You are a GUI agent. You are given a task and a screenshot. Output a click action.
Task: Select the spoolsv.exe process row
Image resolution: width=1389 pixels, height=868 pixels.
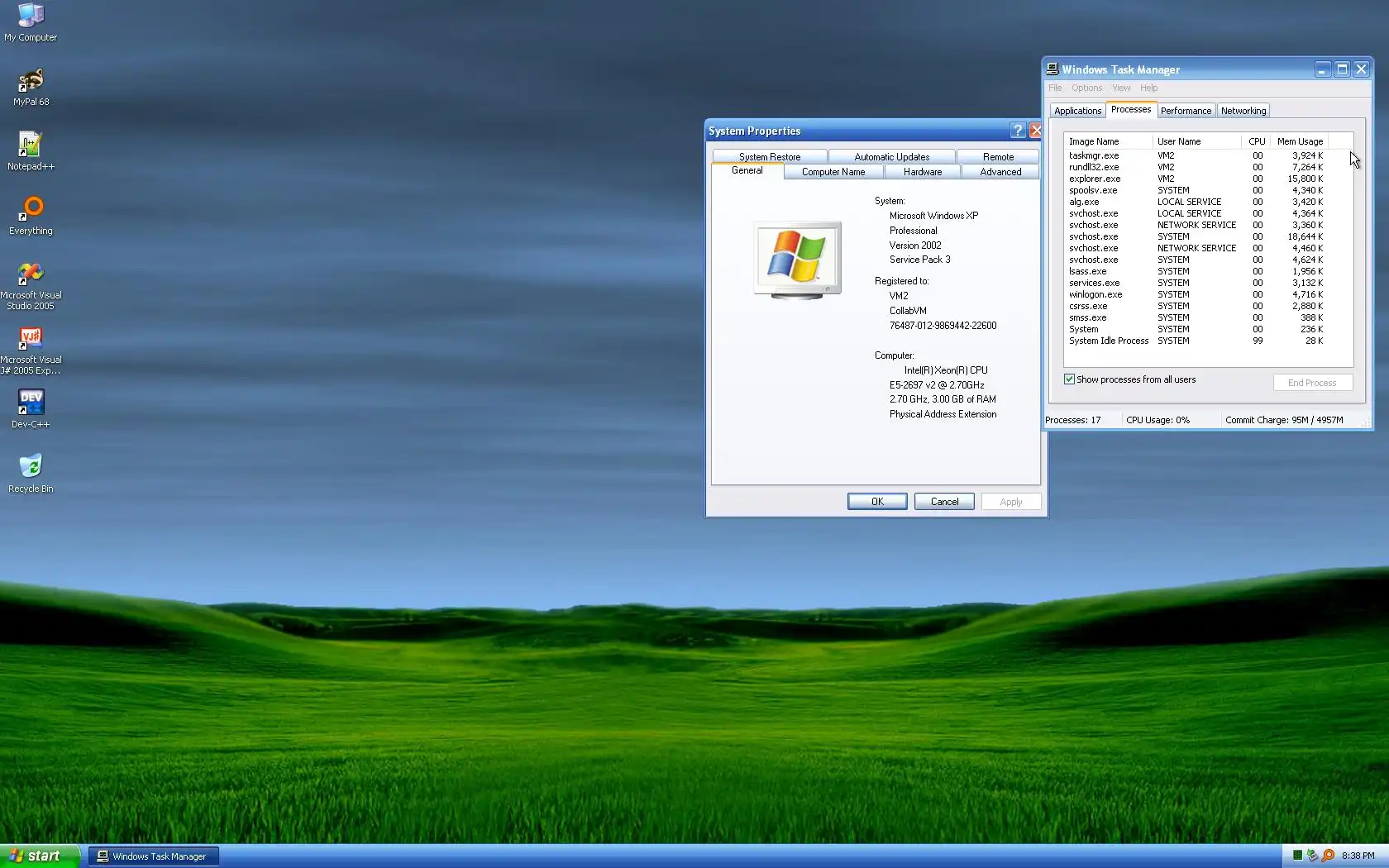[1196, 190]
